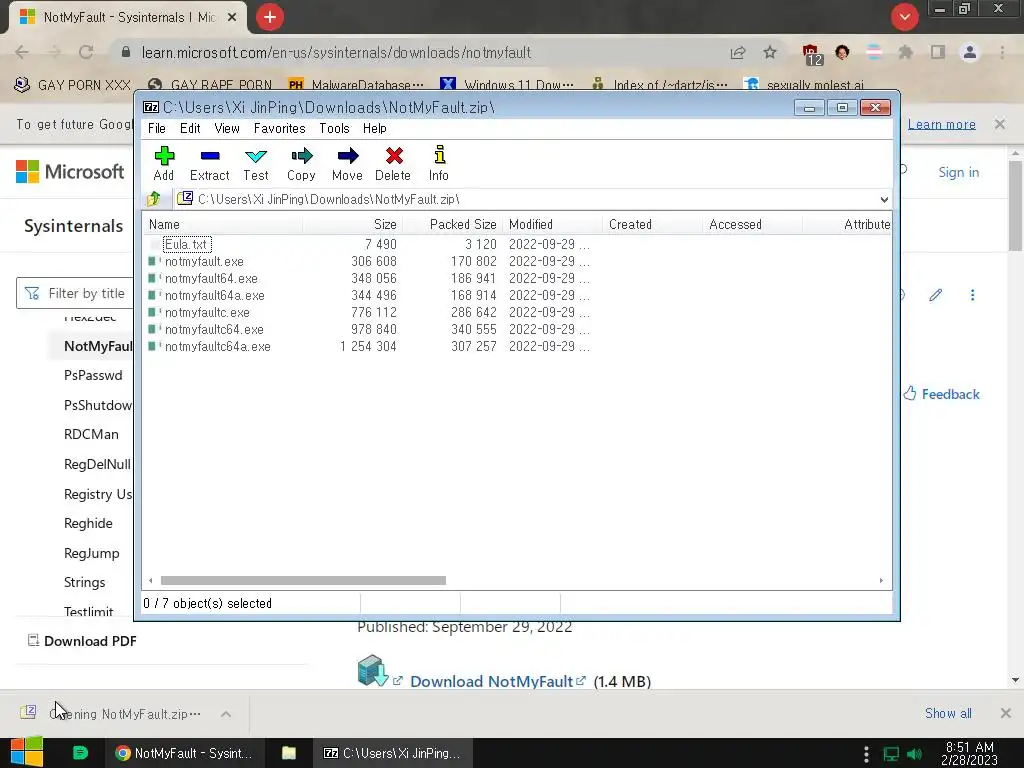Open the Favorites menu in 7-Zip
The width and height of the screenshot is (1024, 768).
[x=280, y=129]
